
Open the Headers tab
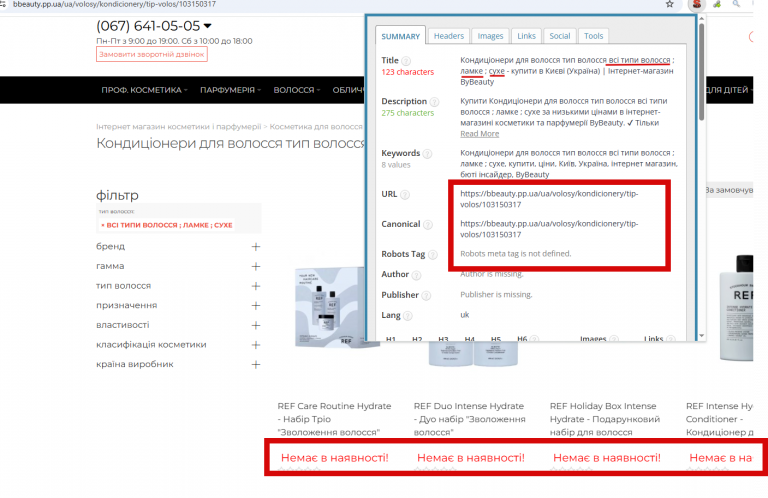click(449, 36)
